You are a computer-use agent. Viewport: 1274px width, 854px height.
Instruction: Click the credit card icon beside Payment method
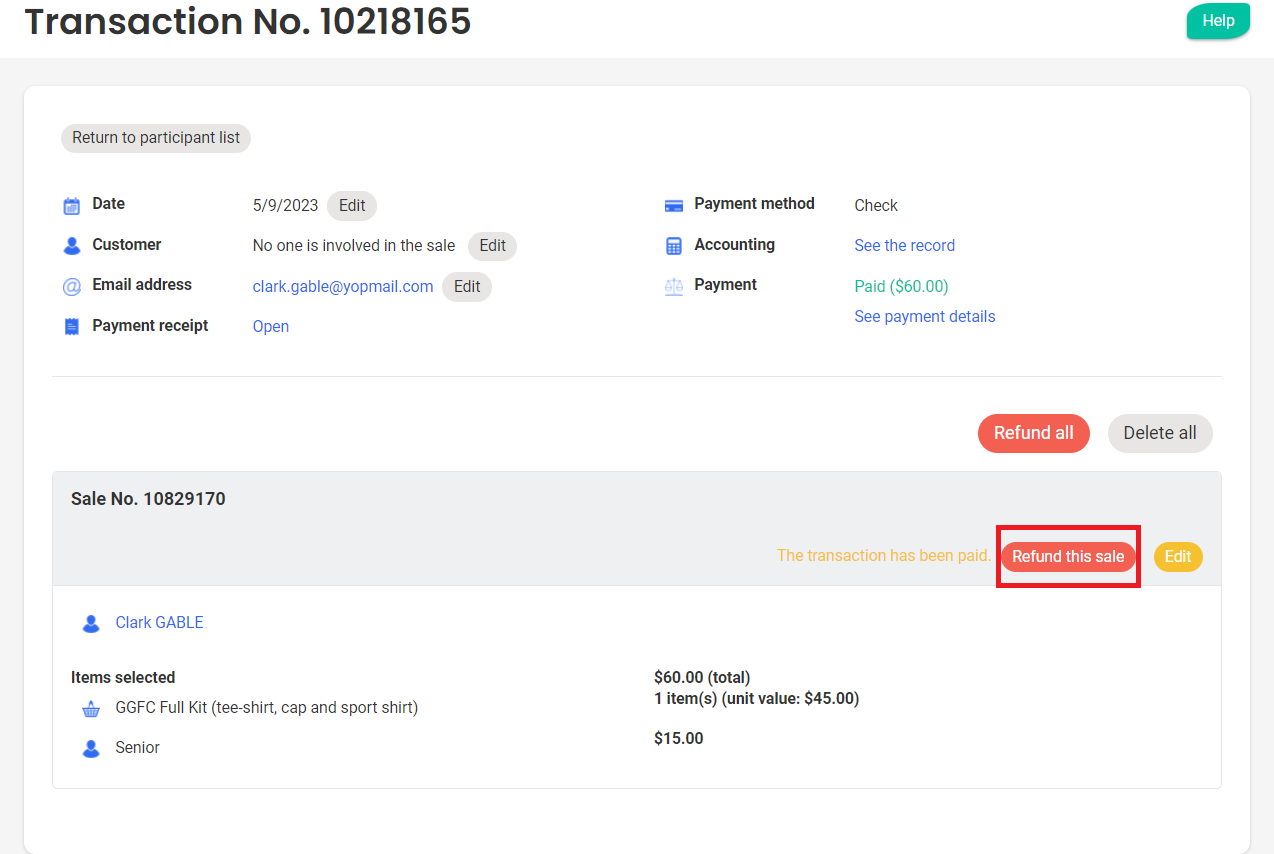tap(674, 206)
